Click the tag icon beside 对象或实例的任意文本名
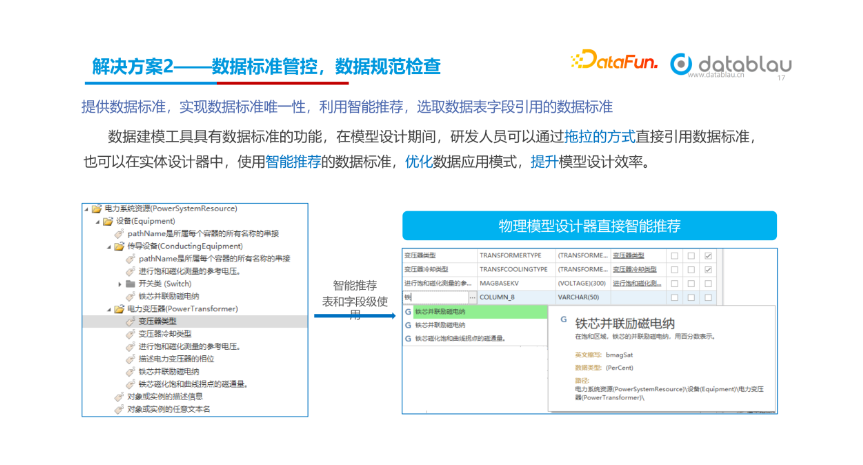 pos(119,409)
